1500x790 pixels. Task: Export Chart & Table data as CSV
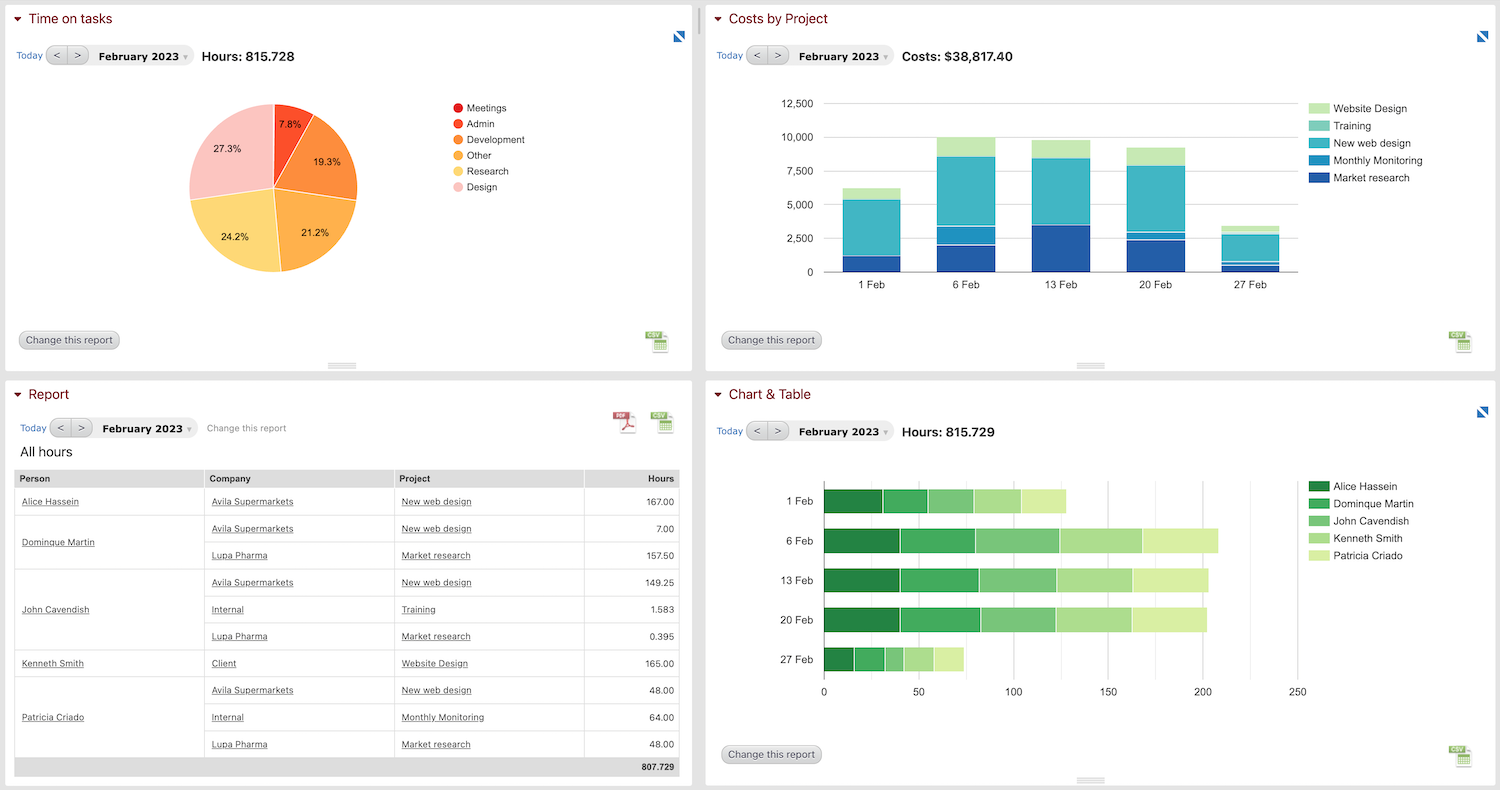tap(1460, 756)
